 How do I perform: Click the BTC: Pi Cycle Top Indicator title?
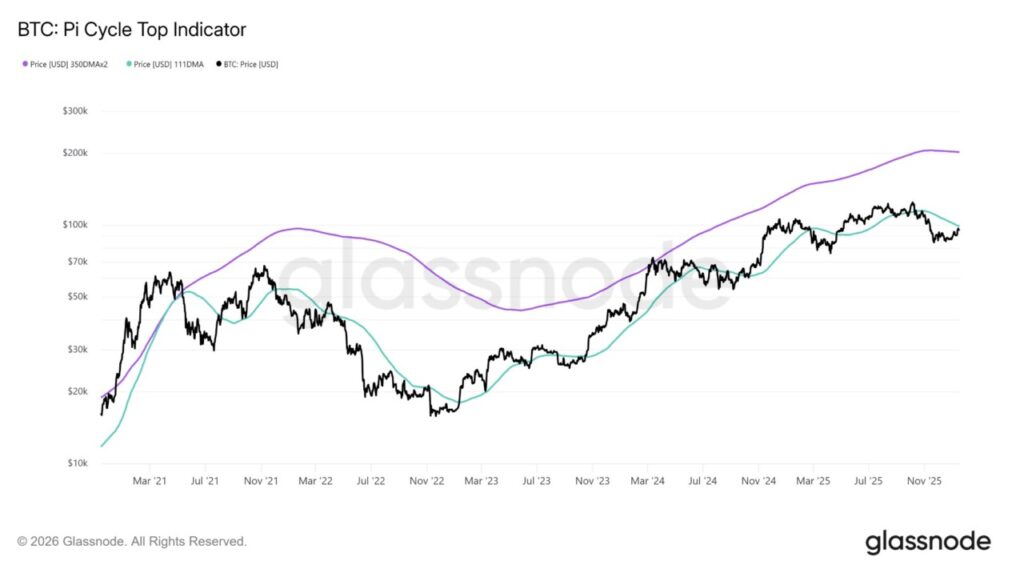(132, 30)
